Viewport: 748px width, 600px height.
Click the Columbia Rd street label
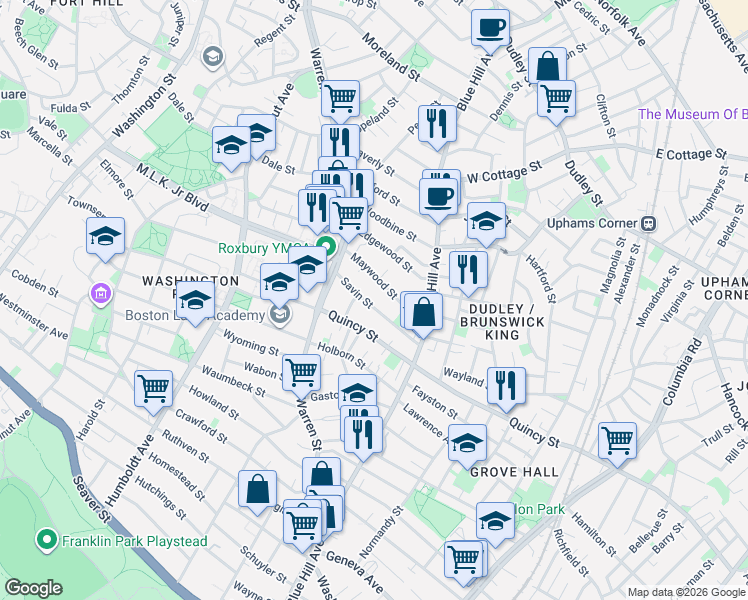pos(683,372)
